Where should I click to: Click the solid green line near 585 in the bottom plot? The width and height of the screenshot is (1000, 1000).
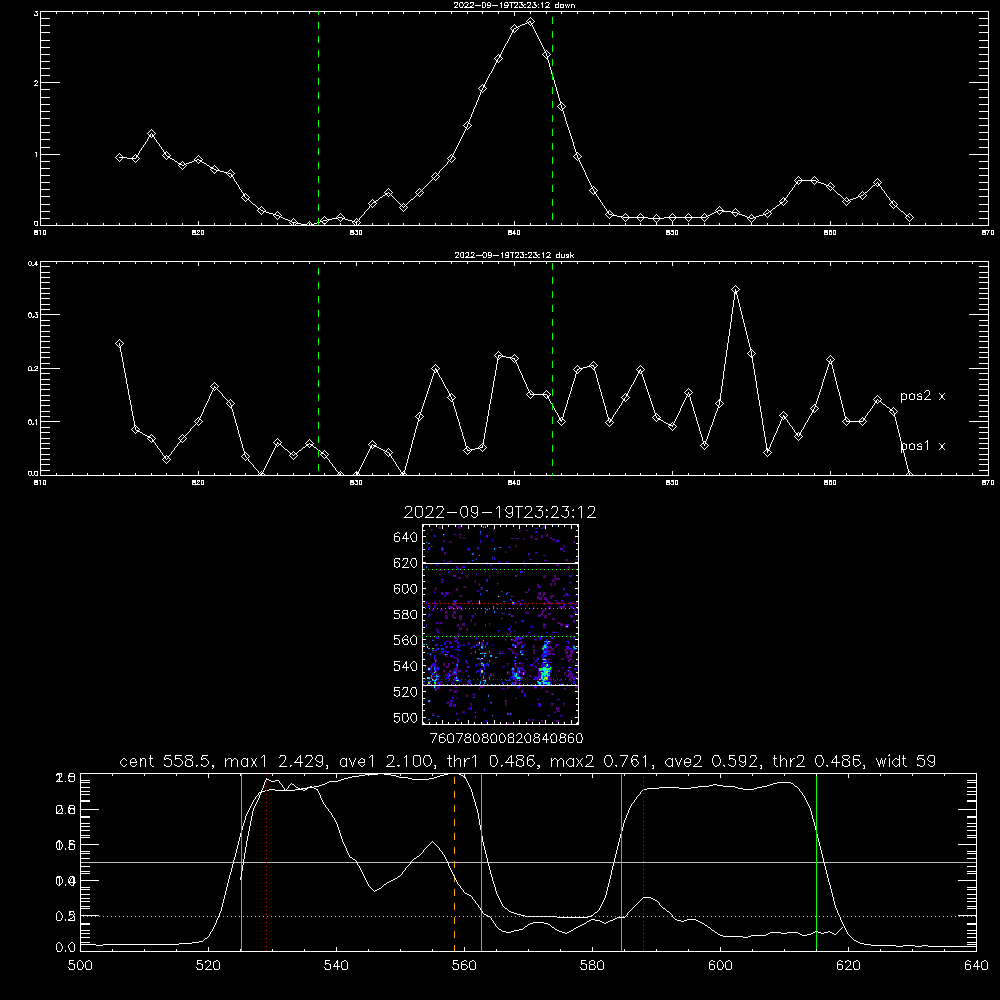(621, 862)
